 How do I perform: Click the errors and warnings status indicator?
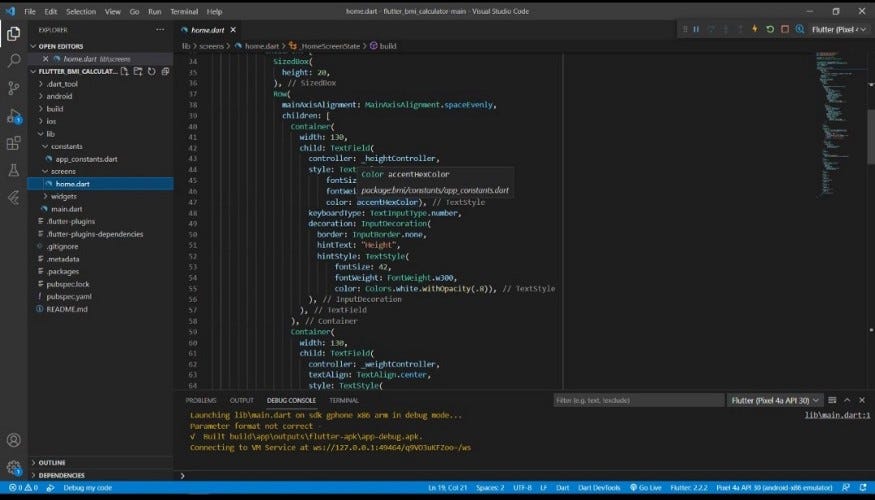tap(23, 488)
